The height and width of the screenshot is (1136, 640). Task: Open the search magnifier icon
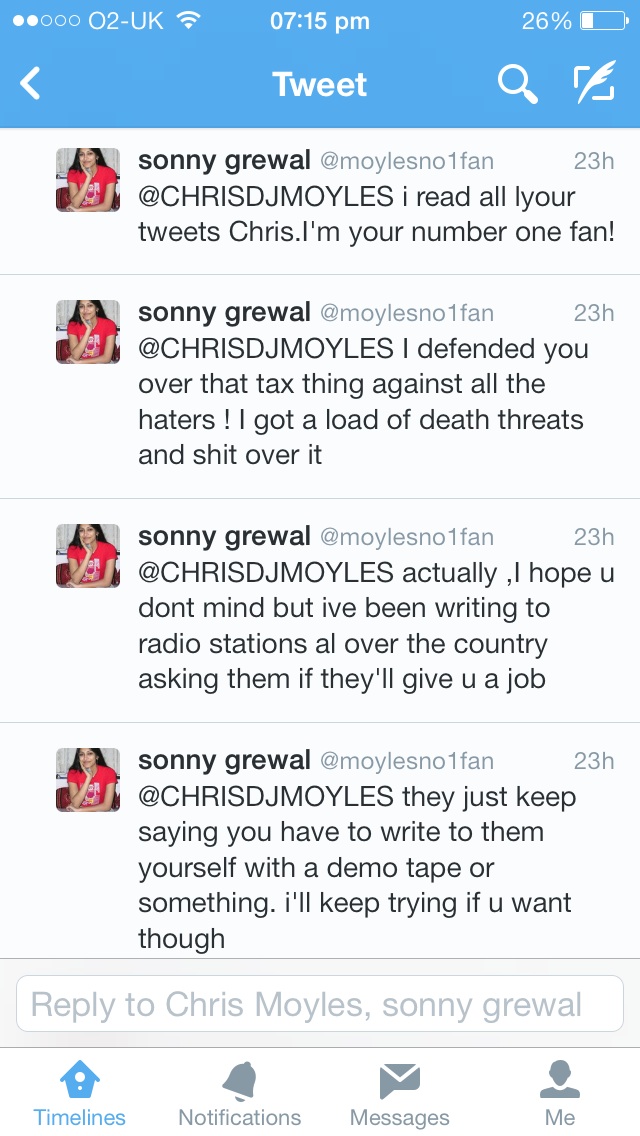pyautogui.click(x=517, y=84)
